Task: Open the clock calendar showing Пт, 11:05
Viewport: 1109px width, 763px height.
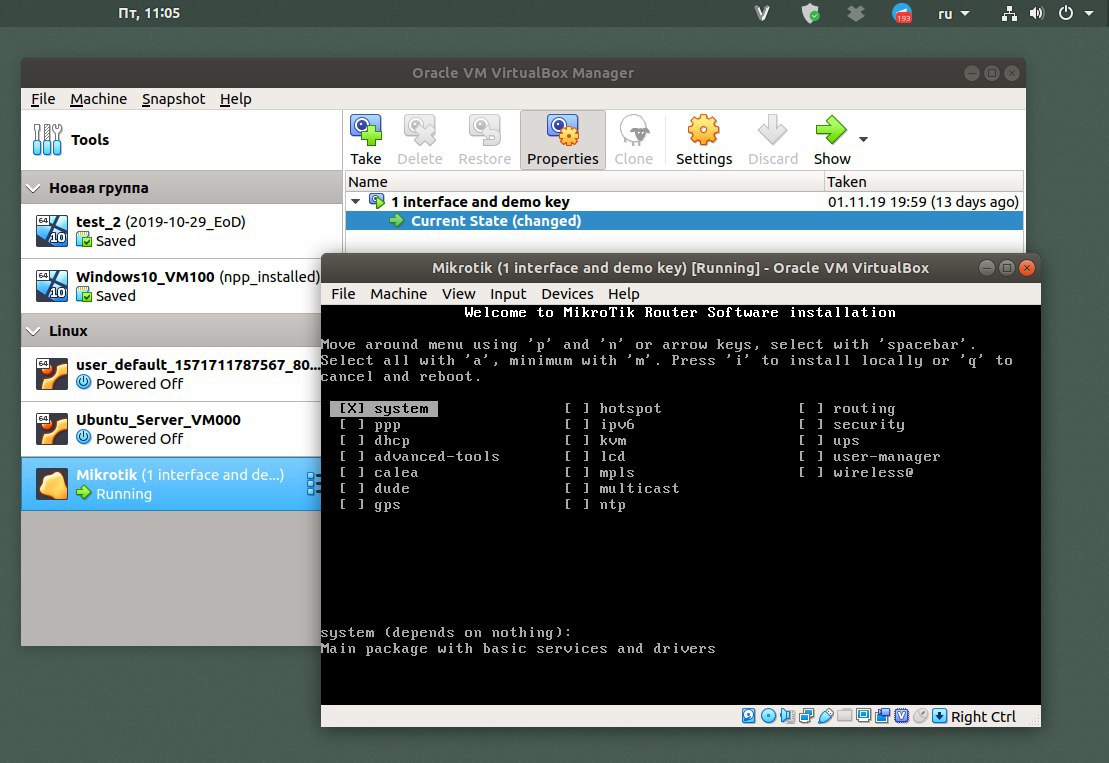Action: coord(149,13)
